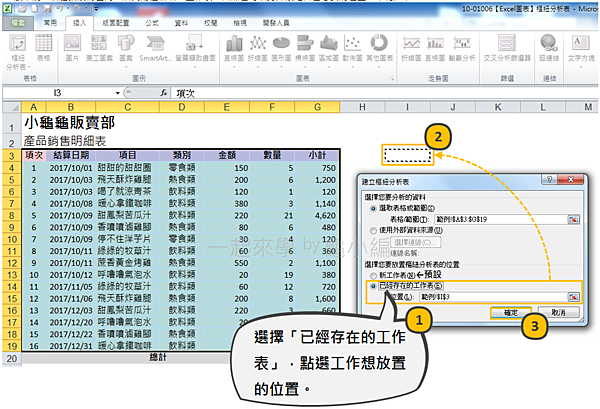
Task: Click the 選擇連線 button
Action: pyautogui.click(x=416, y=242)
